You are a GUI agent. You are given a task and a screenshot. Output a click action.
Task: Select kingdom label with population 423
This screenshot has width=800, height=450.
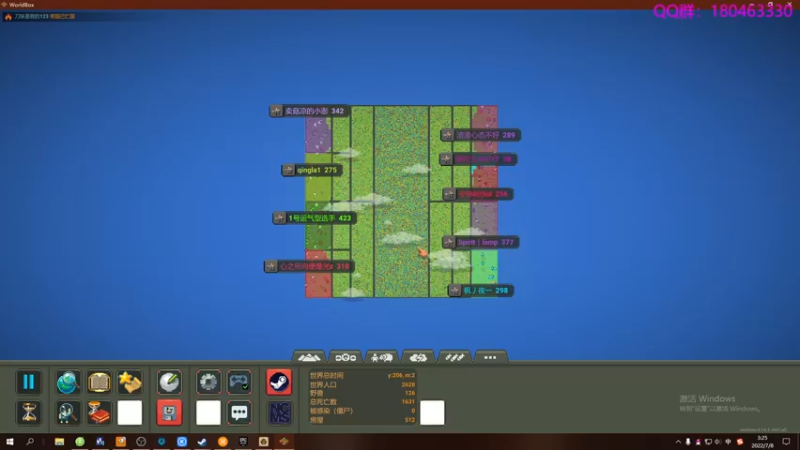(314, 218)
